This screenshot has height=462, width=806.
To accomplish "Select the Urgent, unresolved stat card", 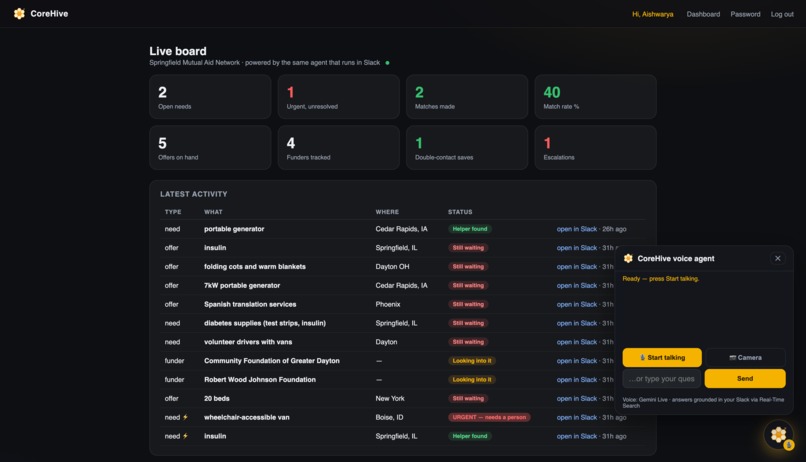I will click(339, 97).
